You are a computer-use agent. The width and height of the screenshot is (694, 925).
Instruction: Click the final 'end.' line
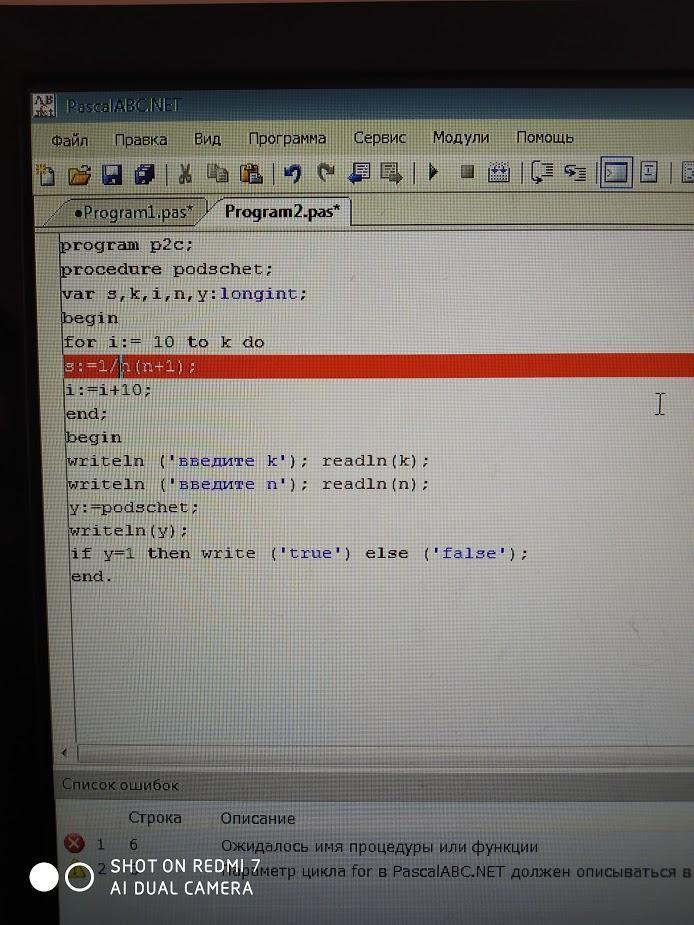tap(91, 576)
